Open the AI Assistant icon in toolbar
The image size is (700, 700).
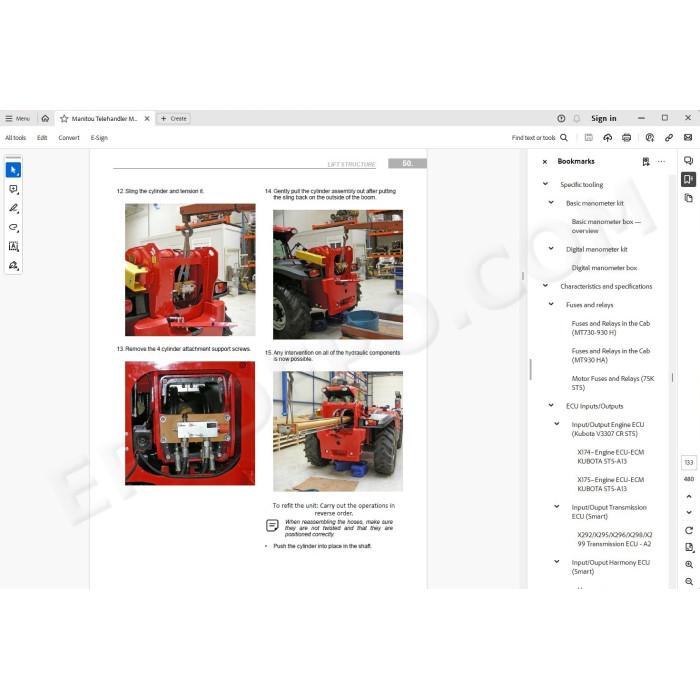(650, 138)
